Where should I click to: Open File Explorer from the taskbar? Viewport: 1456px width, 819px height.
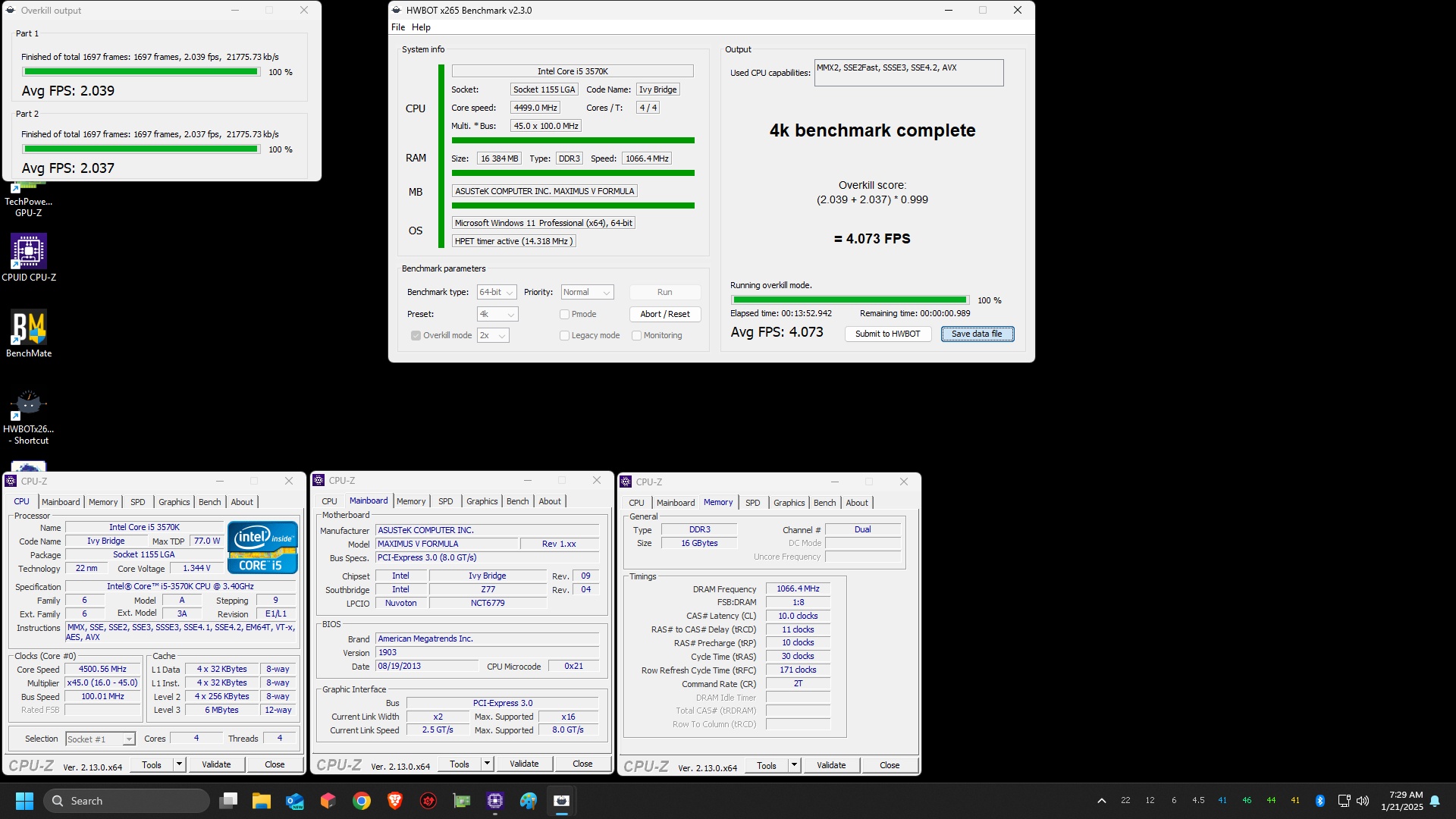coord(262,801)
